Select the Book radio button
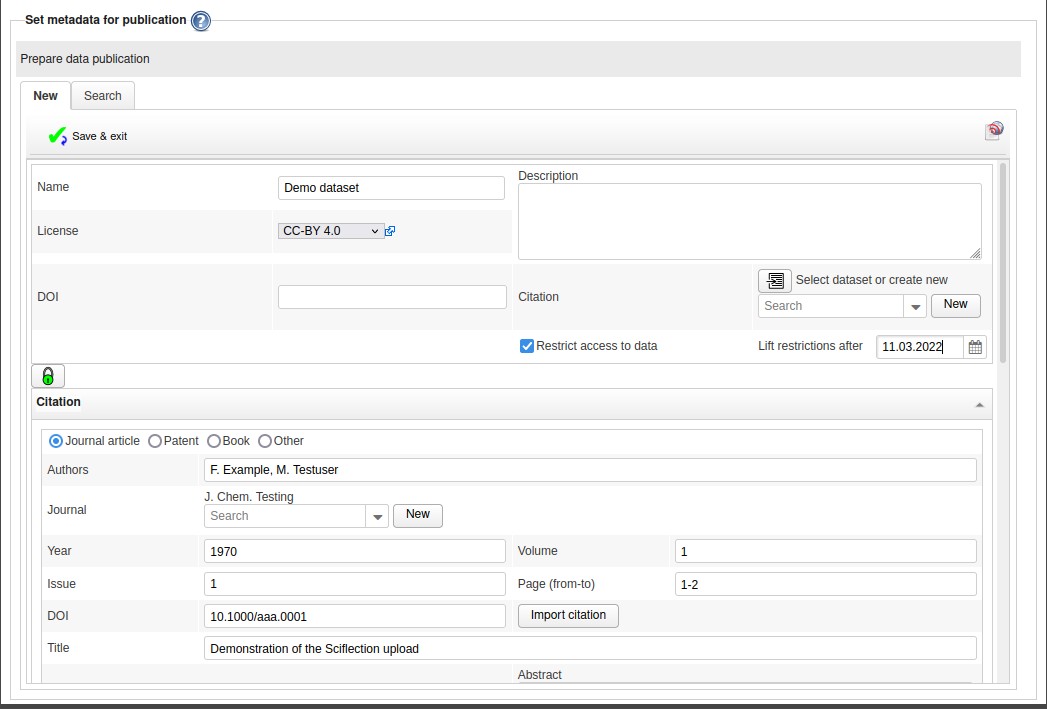 pyautogui.click(x=214, y=441)
